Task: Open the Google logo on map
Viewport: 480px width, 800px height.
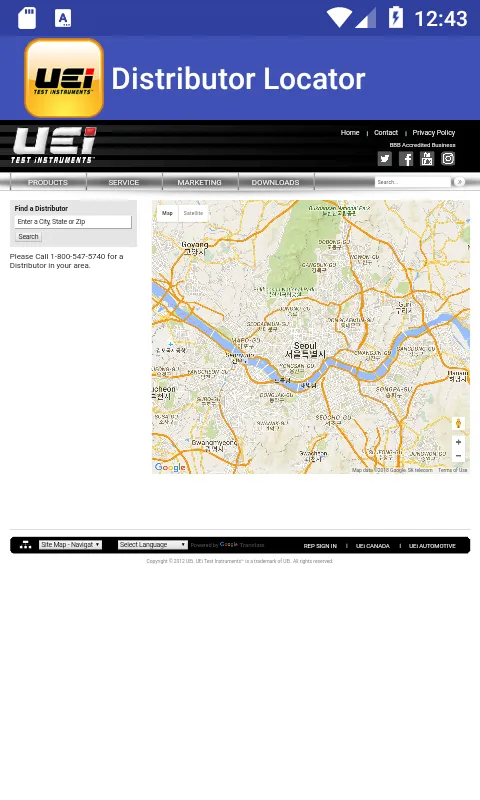Action: click(170, 467)
